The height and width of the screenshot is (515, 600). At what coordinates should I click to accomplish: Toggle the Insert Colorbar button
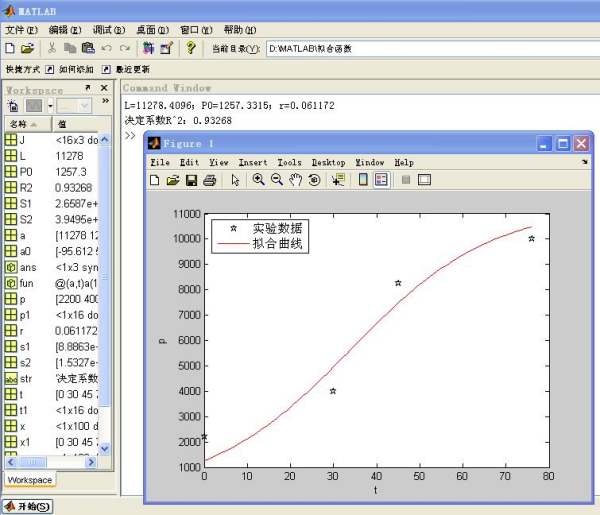pos(363,180)
